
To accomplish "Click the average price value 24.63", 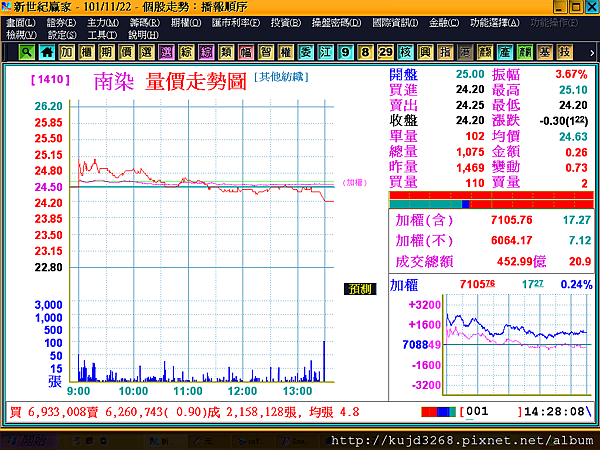I will coord(573,137).
